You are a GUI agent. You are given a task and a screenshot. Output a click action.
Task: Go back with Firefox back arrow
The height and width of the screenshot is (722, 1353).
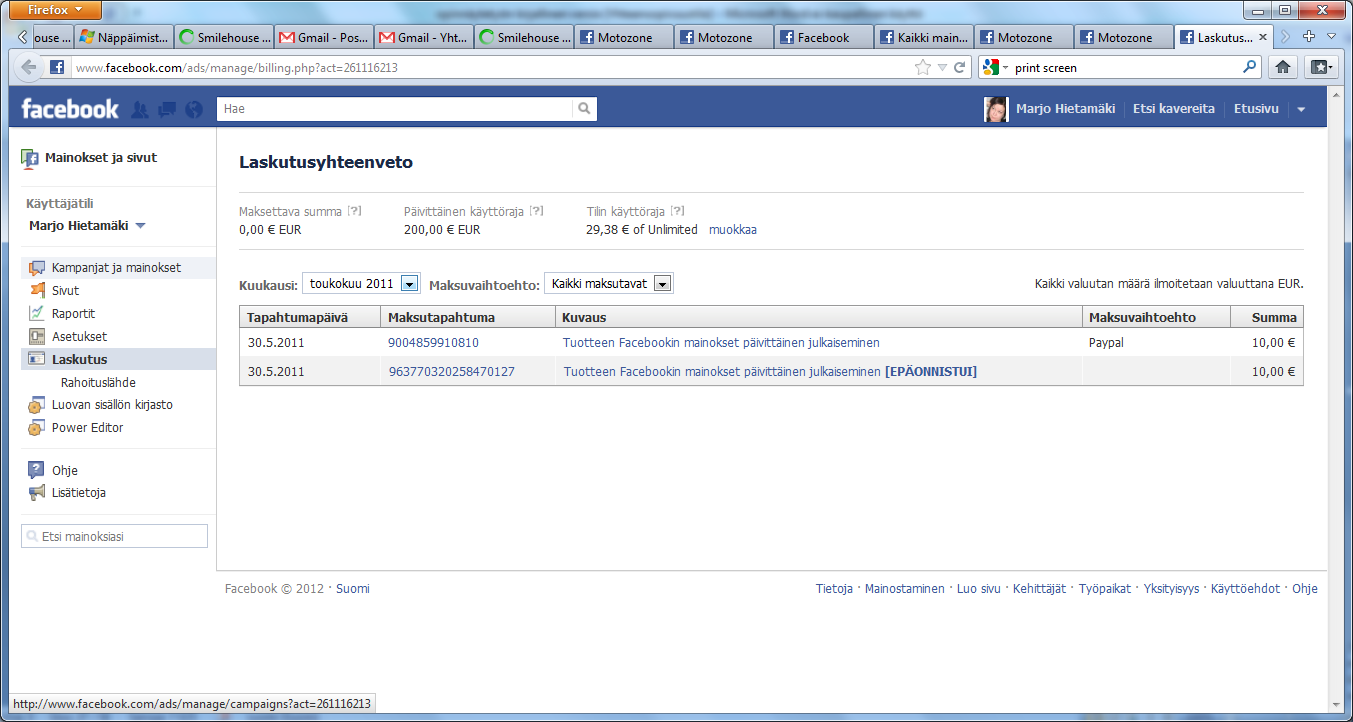click(29, 68)
